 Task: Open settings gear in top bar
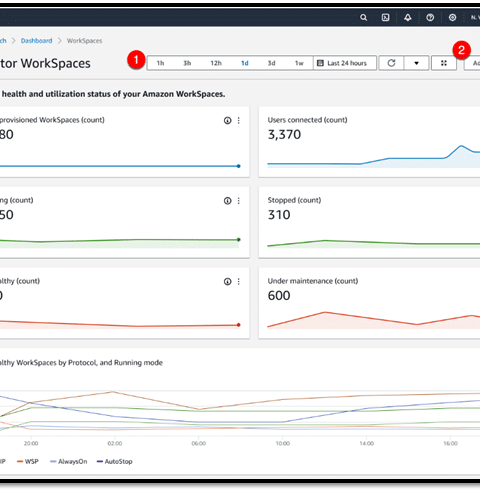(452, 17)
